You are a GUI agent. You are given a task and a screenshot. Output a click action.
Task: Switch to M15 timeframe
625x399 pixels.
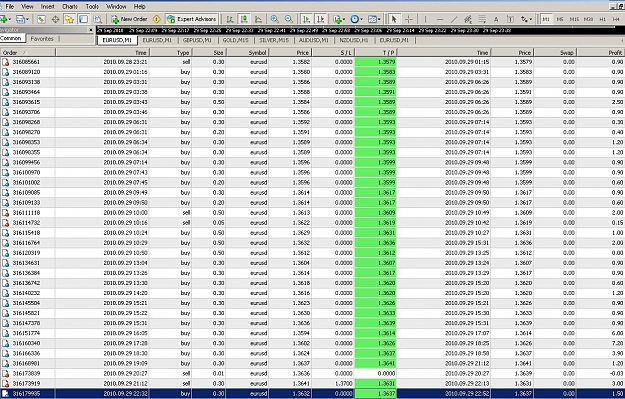[x=574, y=19]
